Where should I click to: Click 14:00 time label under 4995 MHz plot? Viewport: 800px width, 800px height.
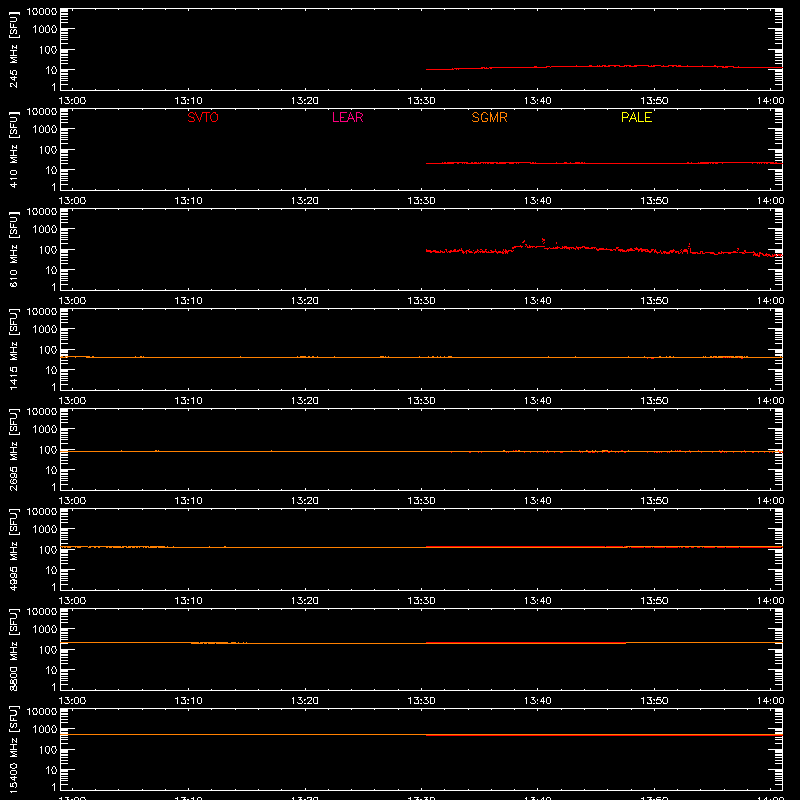[770, 601]
